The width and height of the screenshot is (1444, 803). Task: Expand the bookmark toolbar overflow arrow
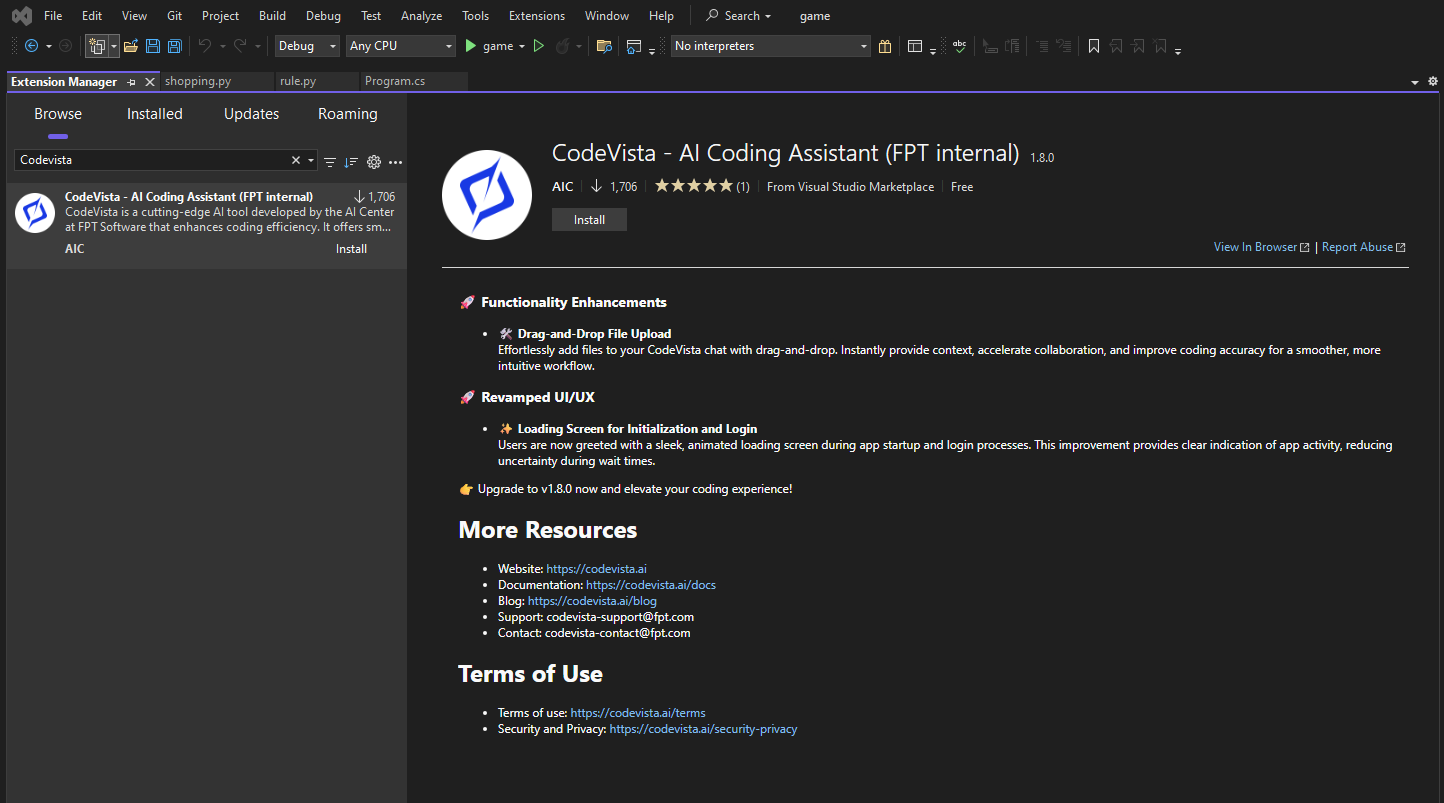click(1178, 50)
